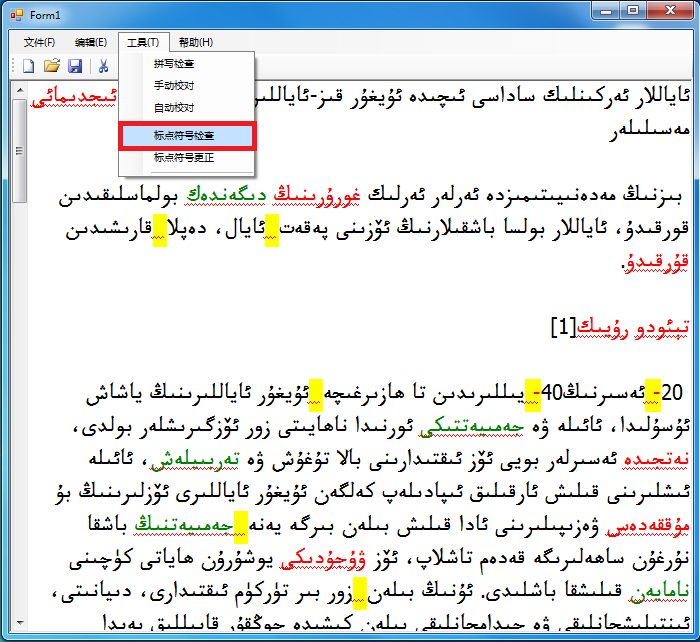This screenshot has width=700, height=642.
Task: Click the scrollbar up arrow
Action: click(x=20, y=90)
